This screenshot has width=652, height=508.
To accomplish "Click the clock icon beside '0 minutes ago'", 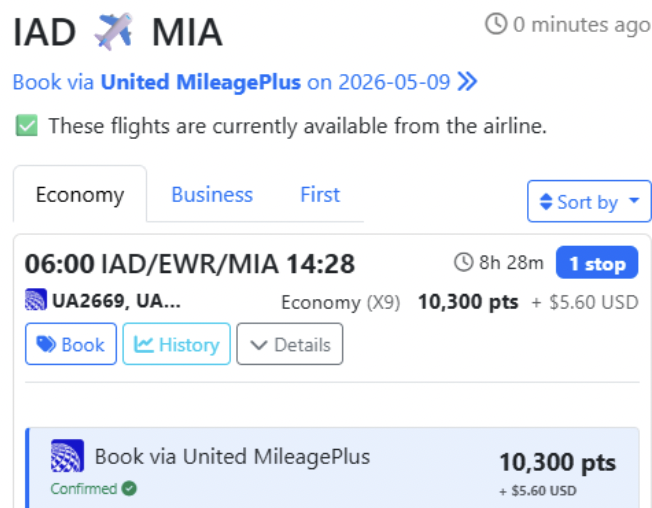I will coord(496,24).
